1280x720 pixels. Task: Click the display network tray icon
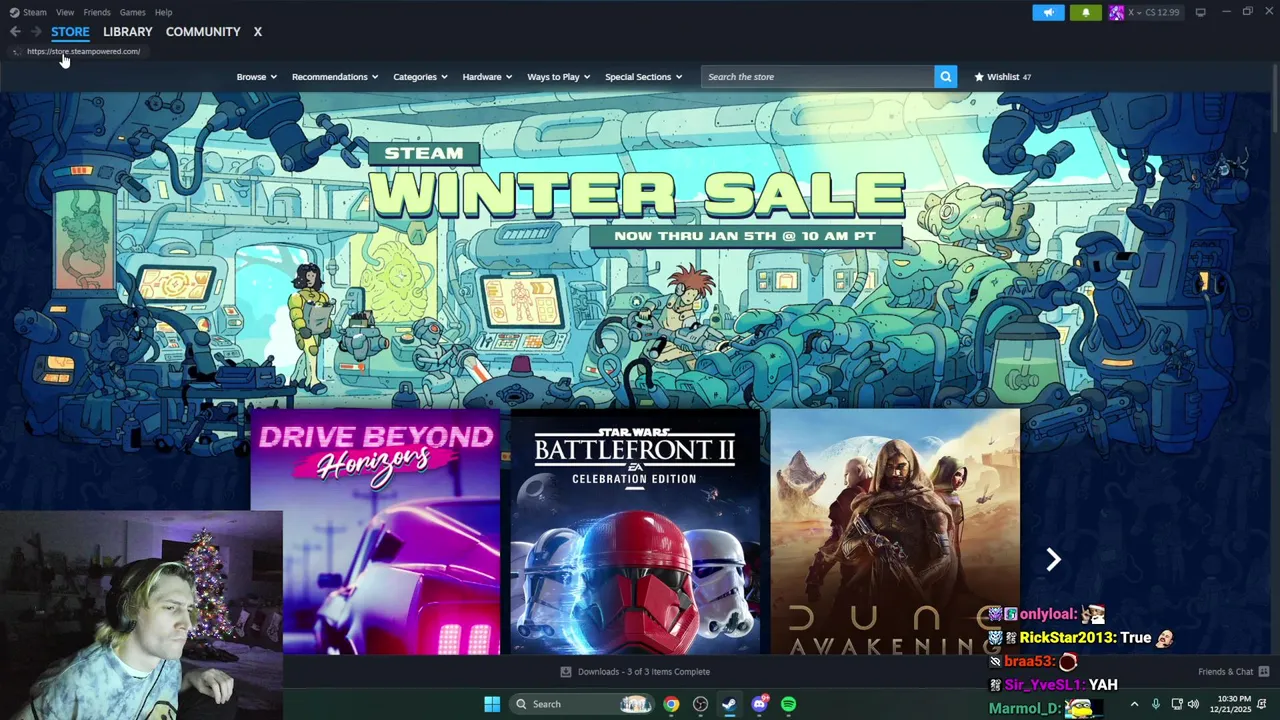(1177, 704)
